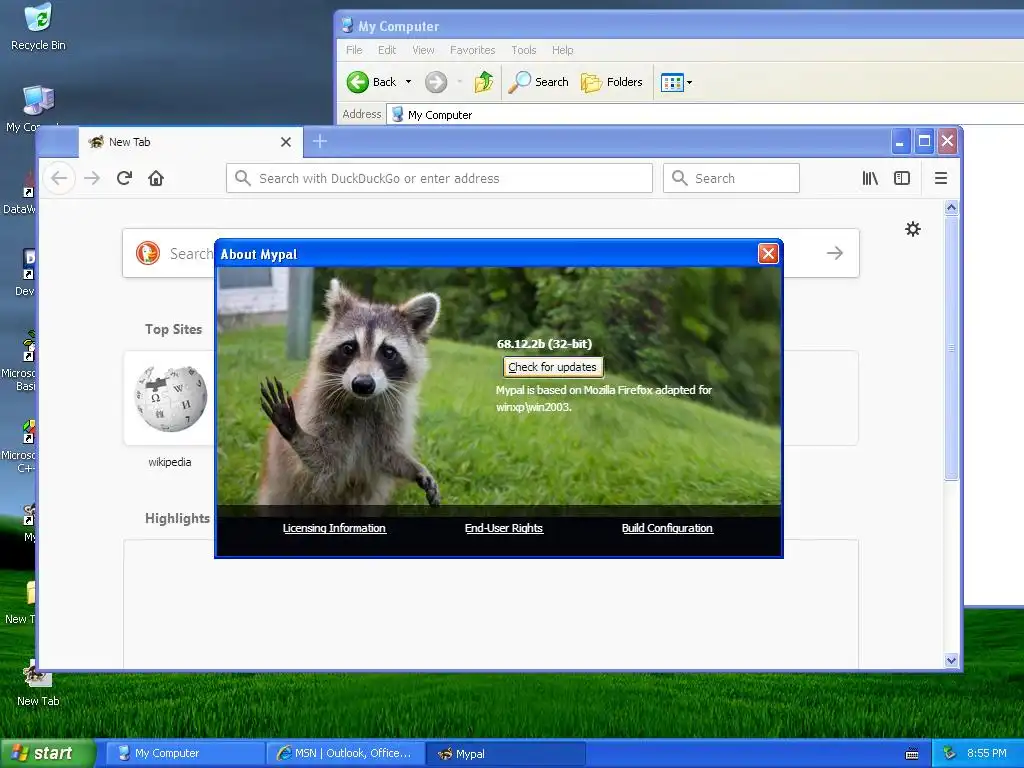
Task: Click the DuckDuckGo address bar
Action: pos(439,178)
